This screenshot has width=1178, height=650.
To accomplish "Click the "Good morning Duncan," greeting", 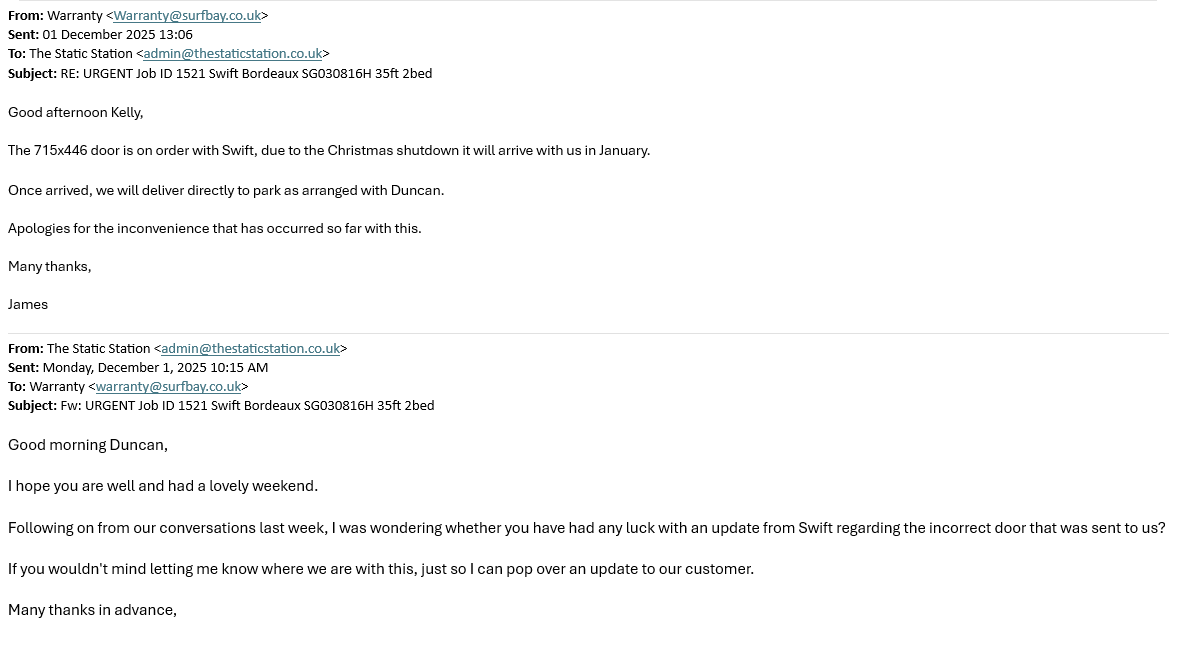I will [88, 445].
